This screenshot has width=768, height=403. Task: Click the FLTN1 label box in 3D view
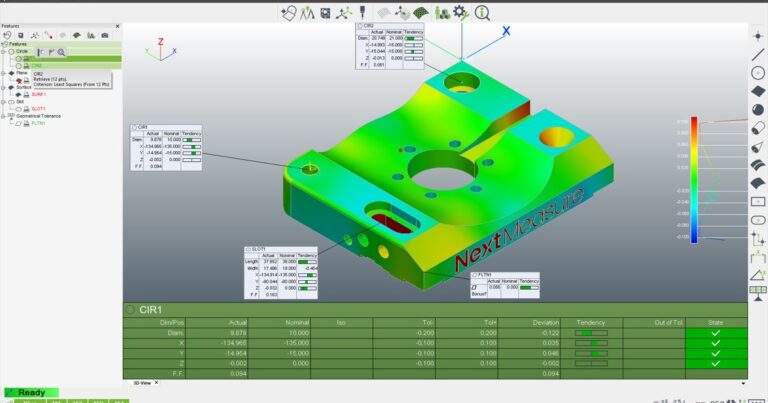point(505,285)
